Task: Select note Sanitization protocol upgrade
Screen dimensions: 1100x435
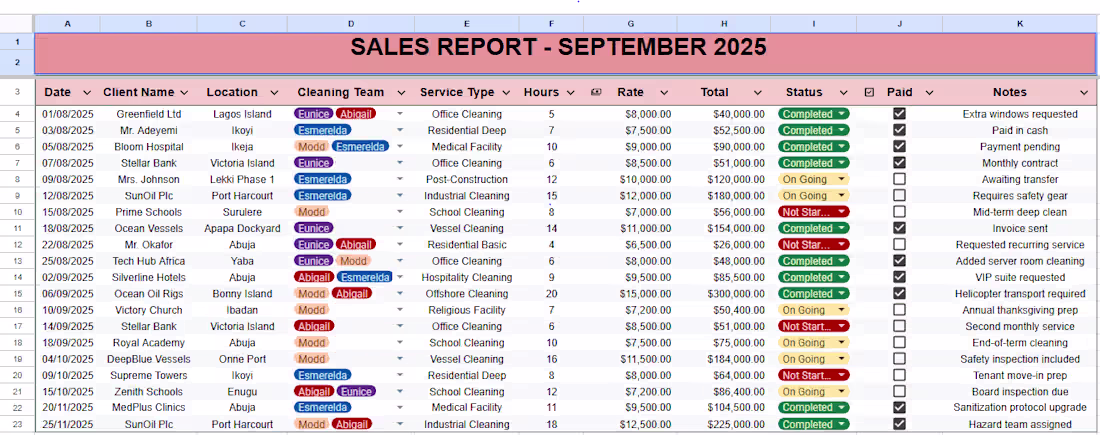Action: (x=1020, y=407)
